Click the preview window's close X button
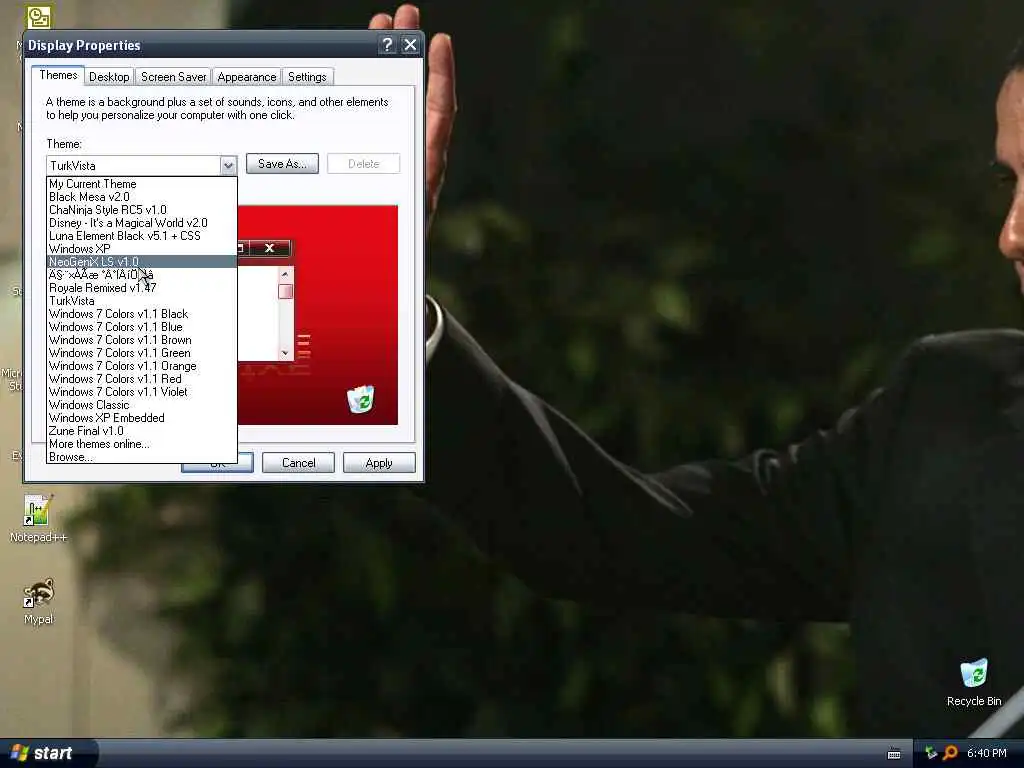This screenshot has width=1024, height=768. pyautogui.click(x=269, y=248)
